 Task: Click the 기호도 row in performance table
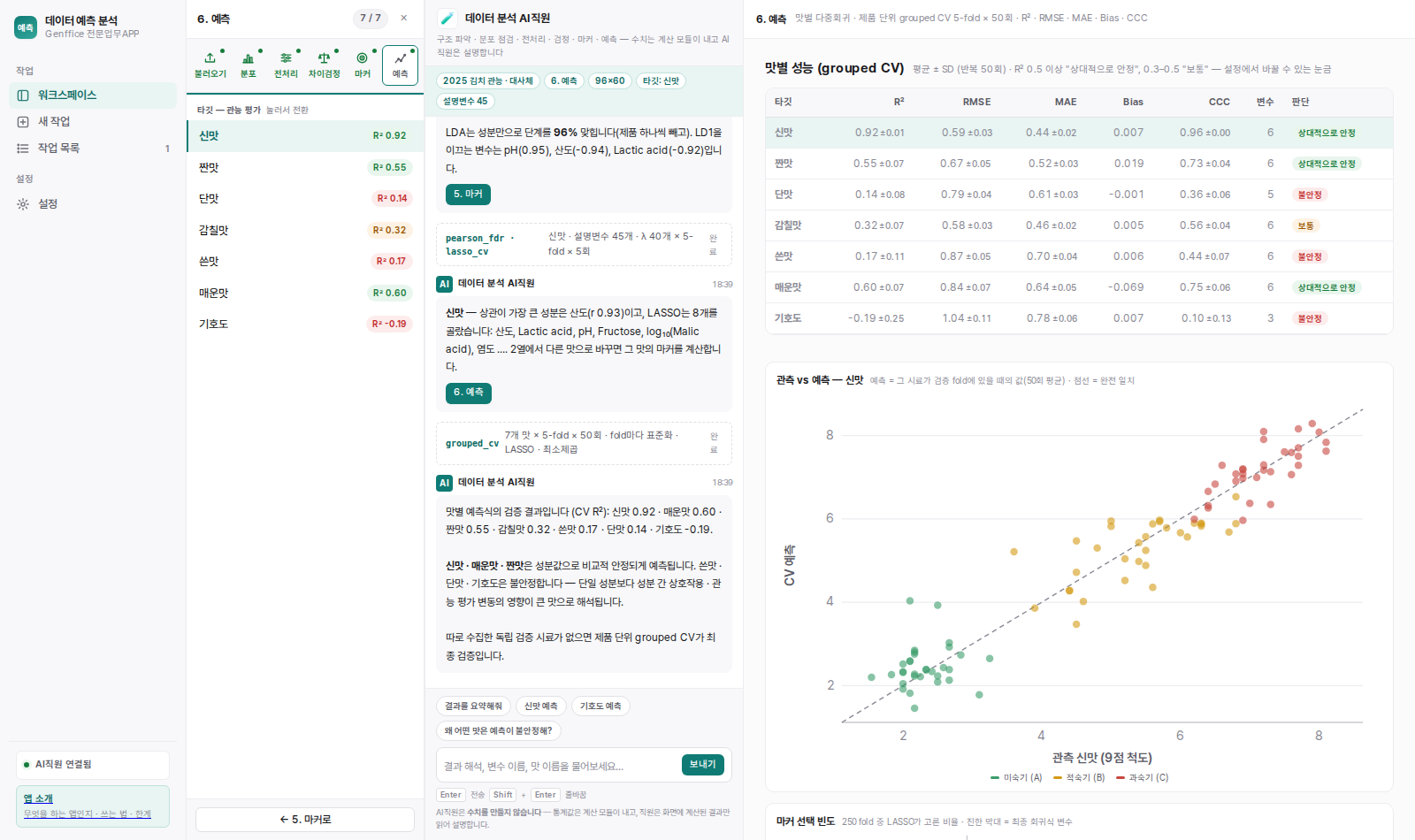pos(1079,318)
